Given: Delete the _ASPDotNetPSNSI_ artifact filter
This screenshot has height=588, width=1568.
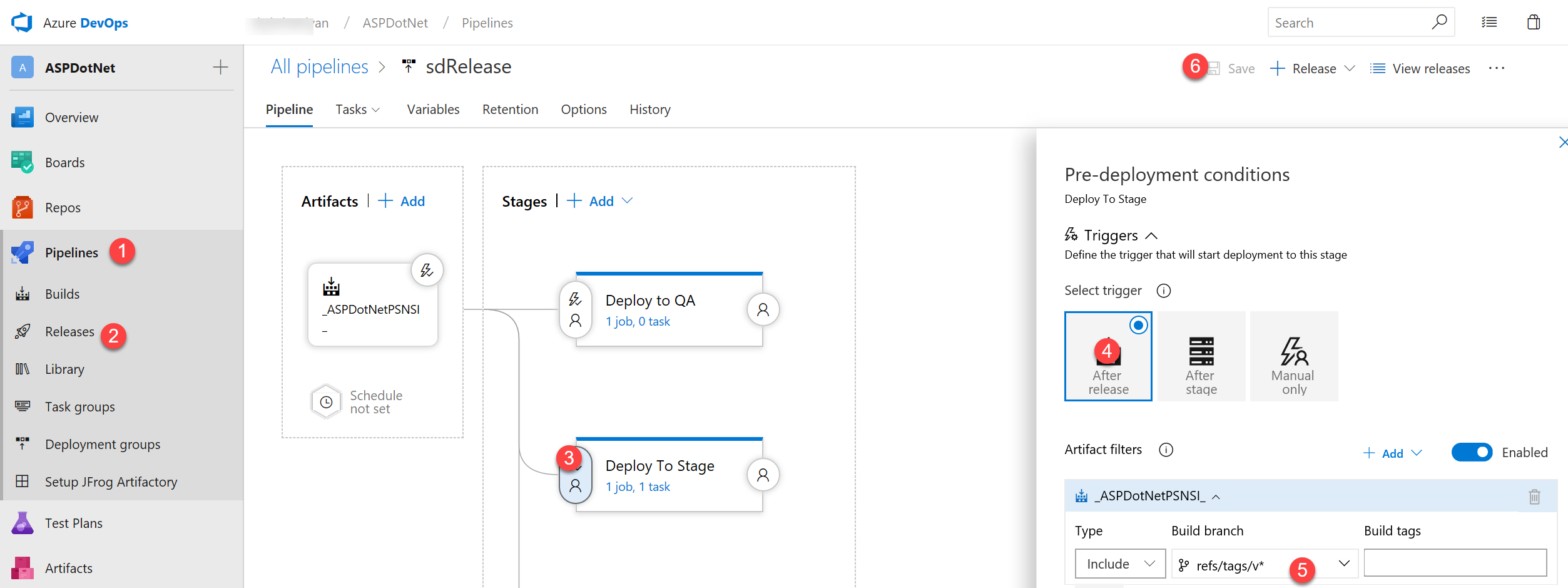Looking at the screenshot, I should coord(1534,497).
